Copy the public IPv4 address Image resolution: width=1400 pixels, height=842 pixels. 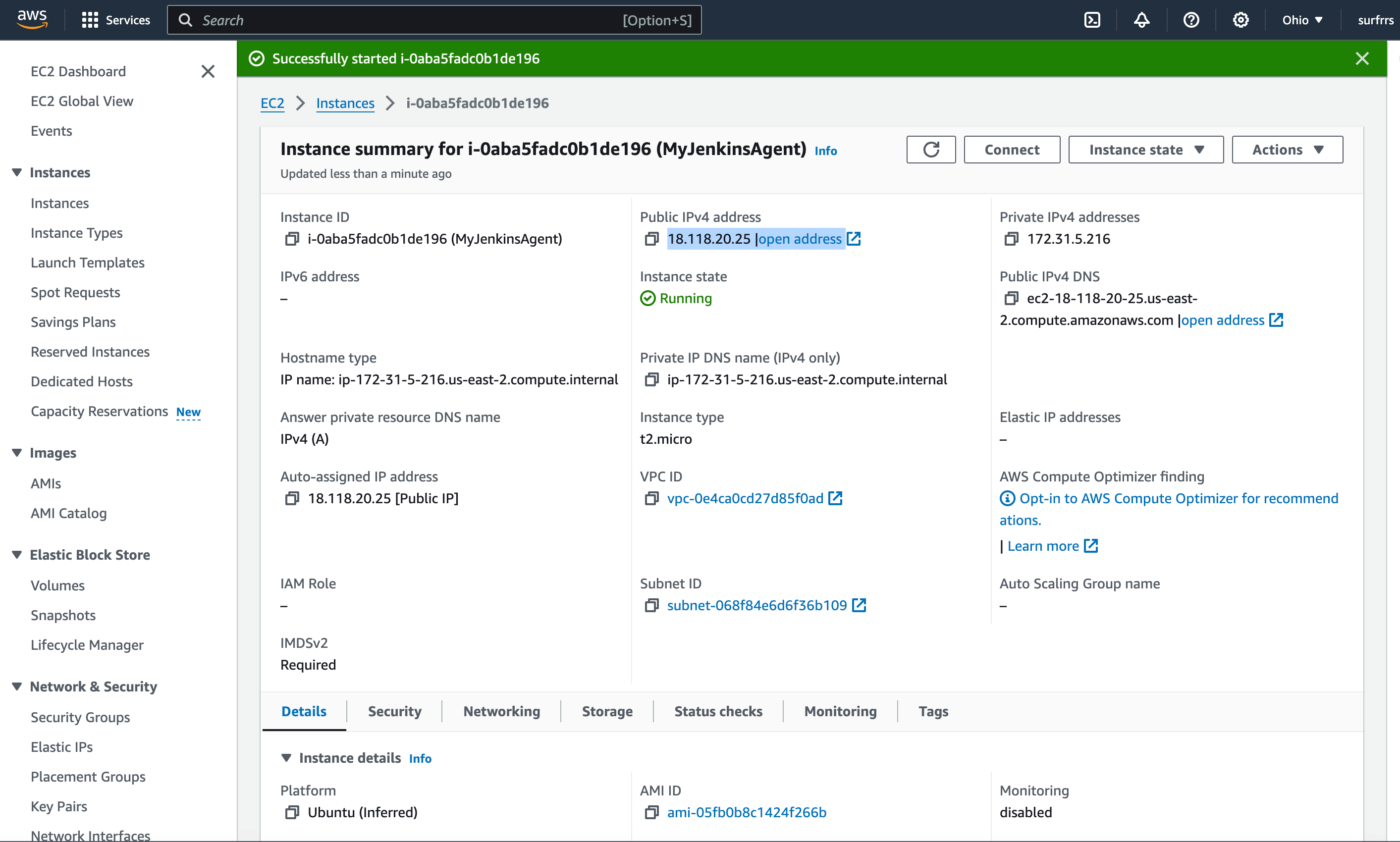click(651, 239)
